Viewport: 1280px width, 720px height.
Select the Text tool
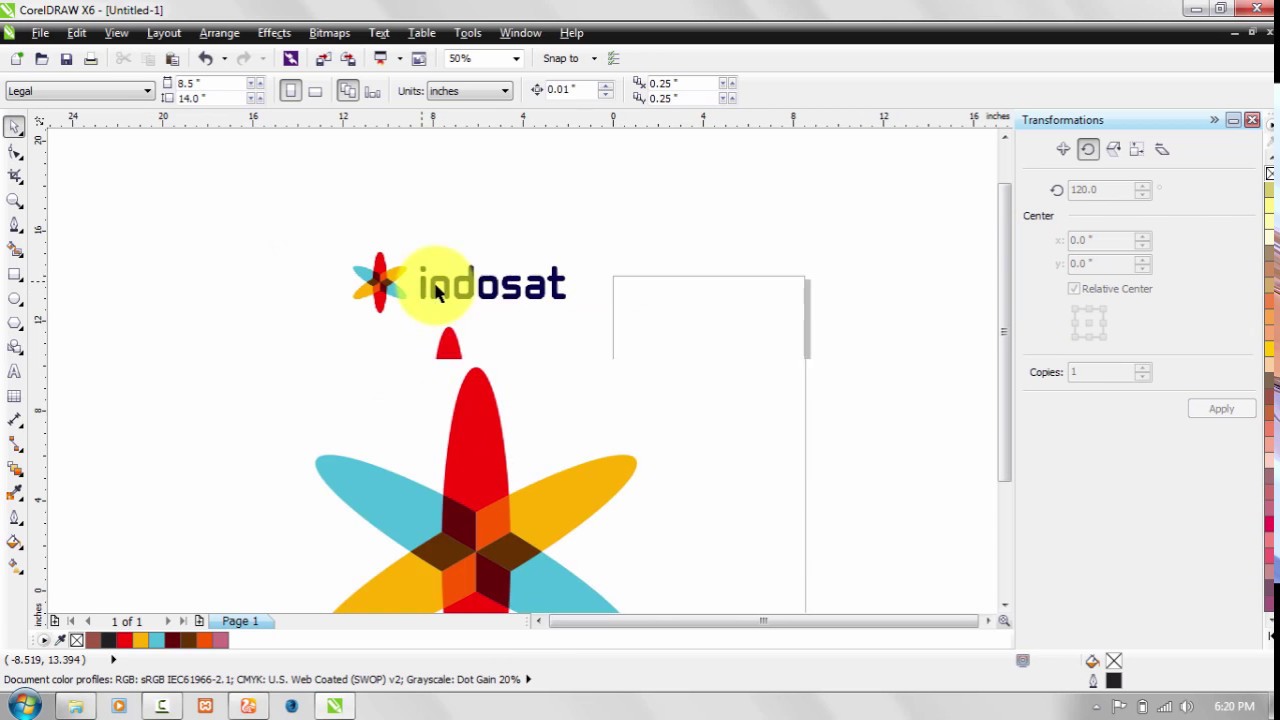(14, 372)
